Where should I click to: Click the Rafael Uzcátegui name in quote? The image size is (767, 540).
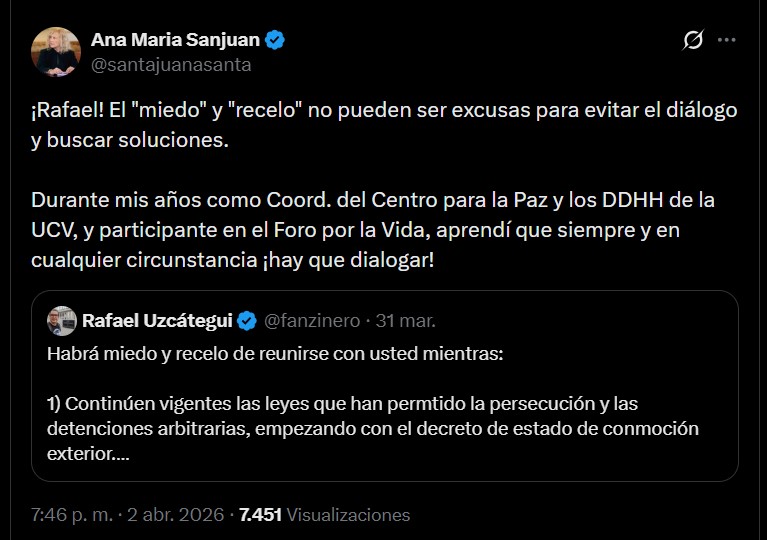[x=157, y=321]
